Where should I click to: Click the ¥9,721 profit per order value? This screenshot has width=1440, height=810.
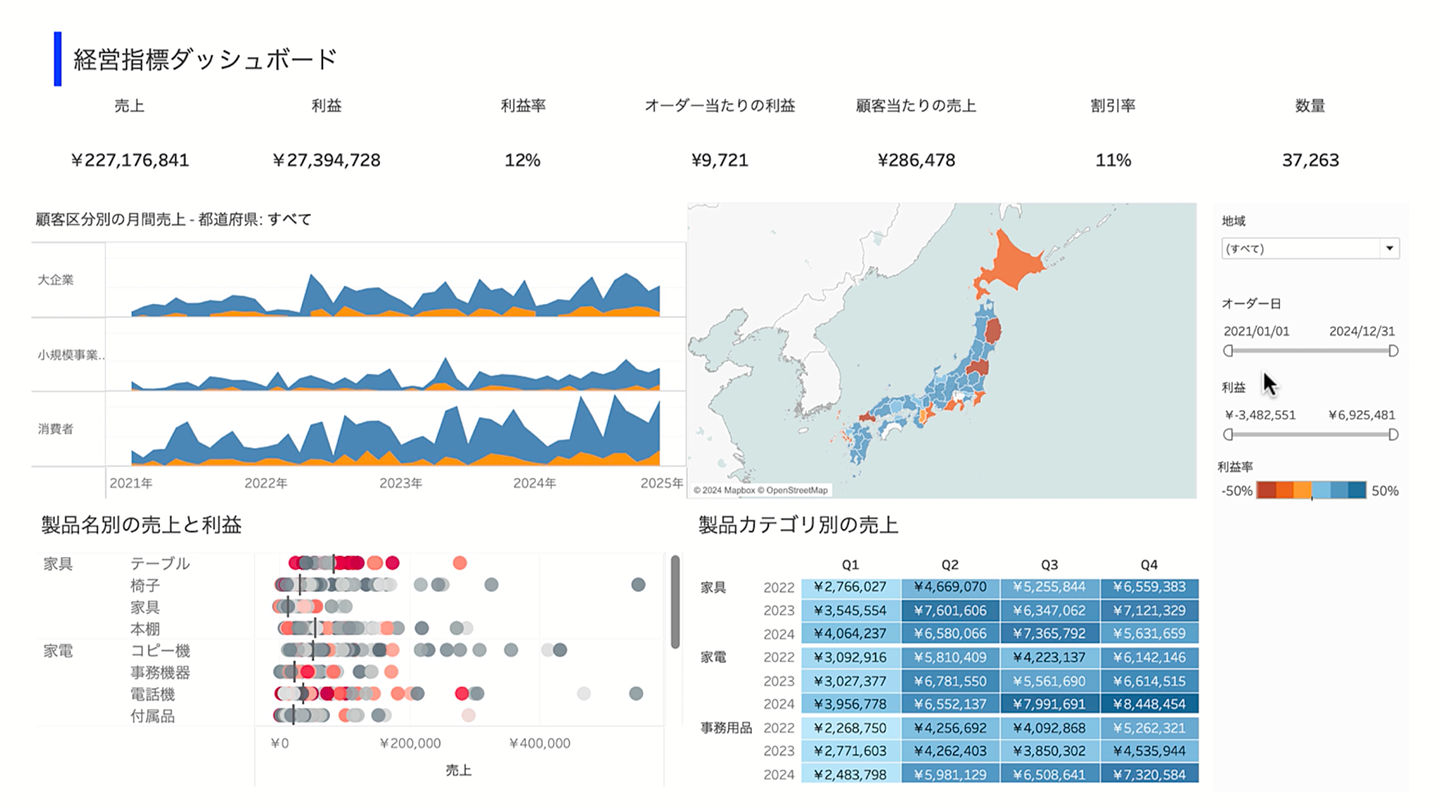720,160
